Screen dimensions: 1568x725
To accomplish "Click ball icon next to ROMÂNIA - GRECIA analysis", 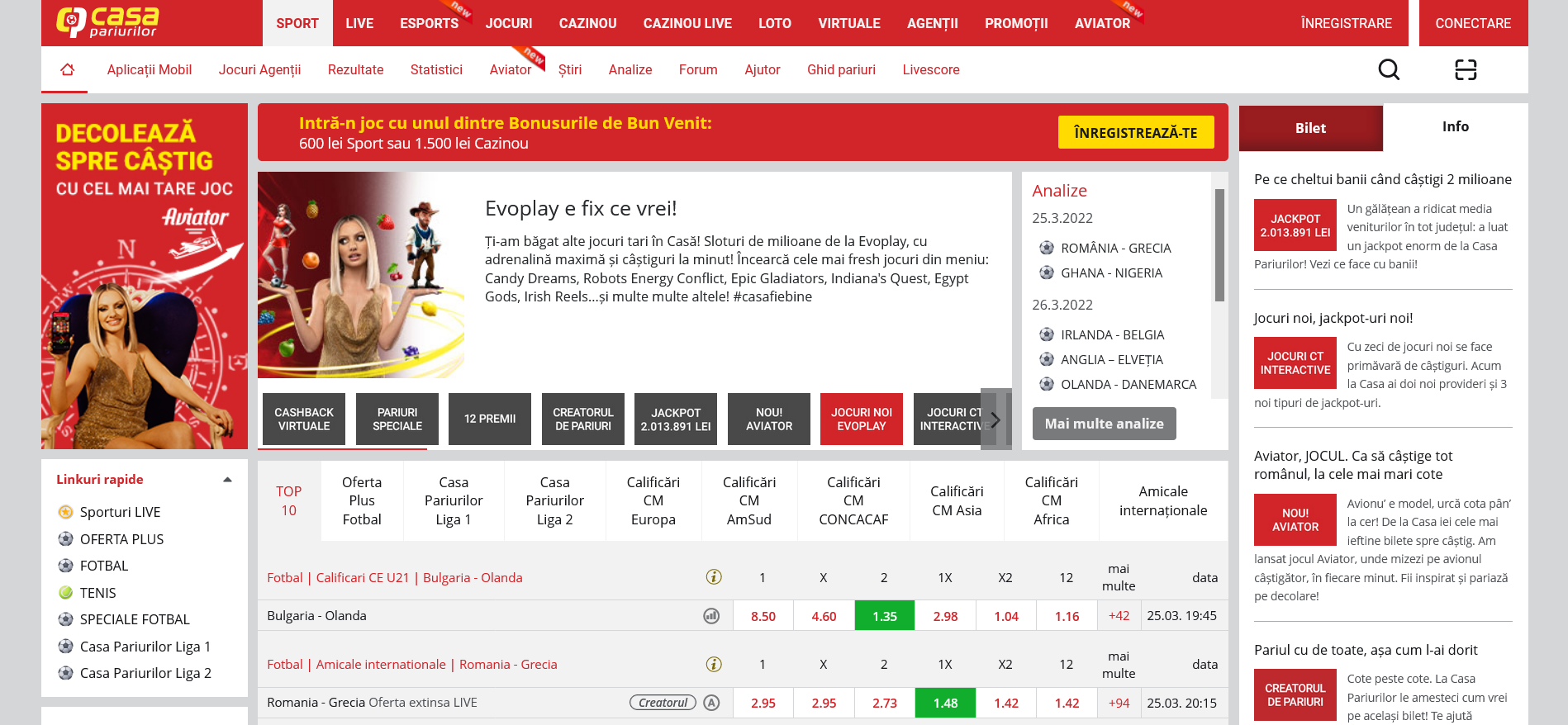I will point(1047,248).
